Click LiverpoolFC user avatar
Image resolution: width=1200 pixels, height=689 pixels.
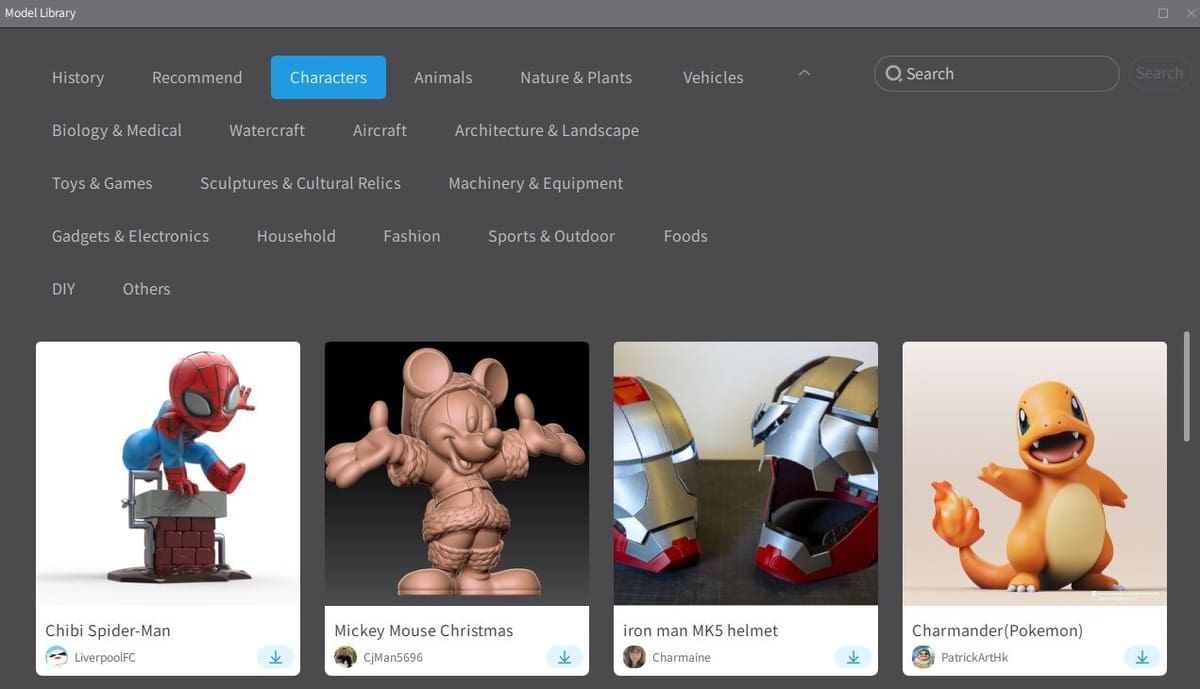(x=57, y=657)
